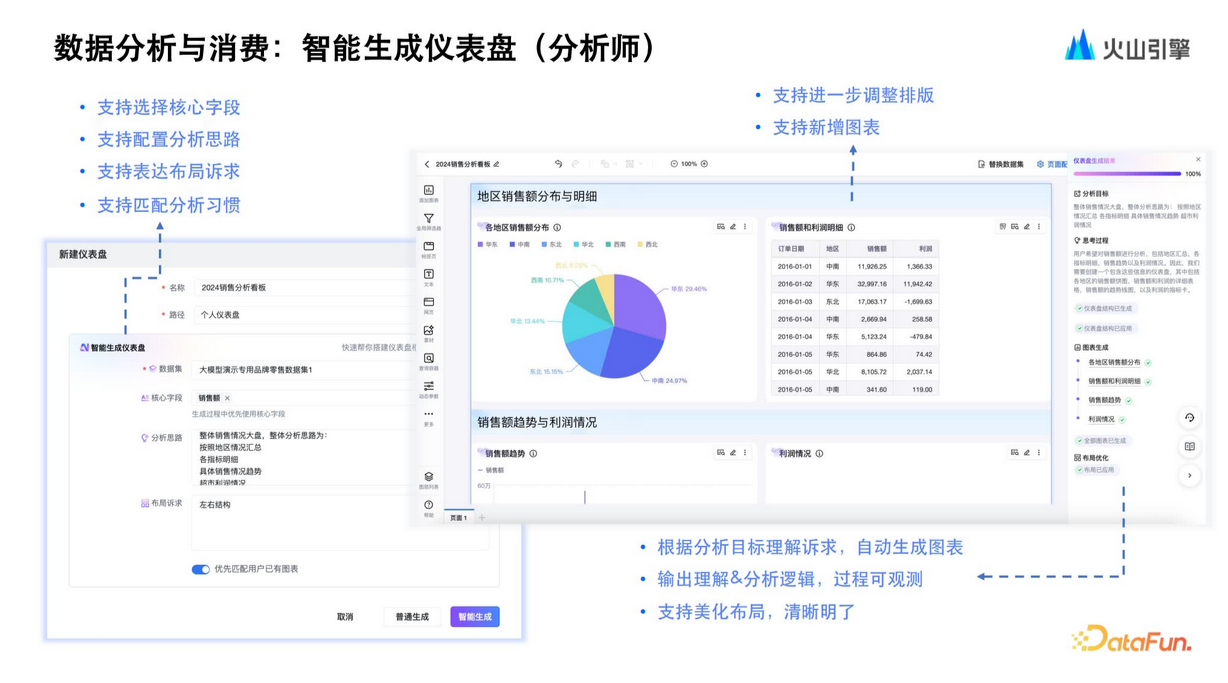Edit the 各地区销售额分布 chart pencil icon
The width and height of the screenshot is (1228, 683).
pyautogui.click(x=733, y=227)
